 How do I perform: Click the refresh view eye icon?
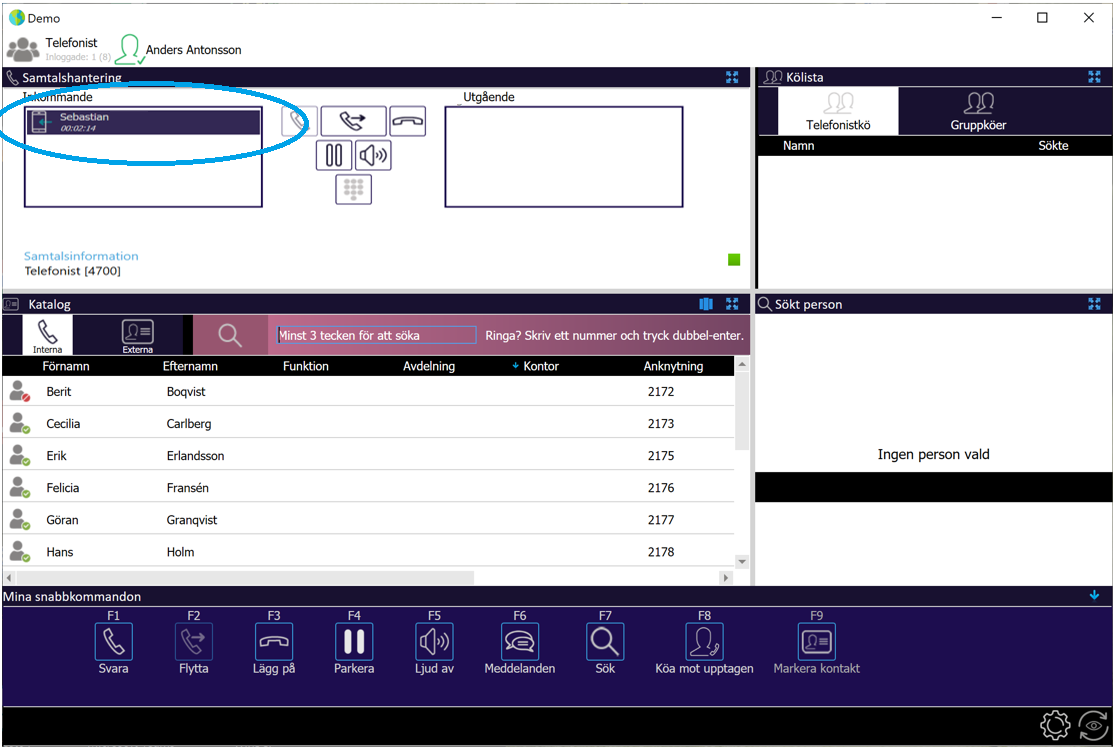(1094, 726)
